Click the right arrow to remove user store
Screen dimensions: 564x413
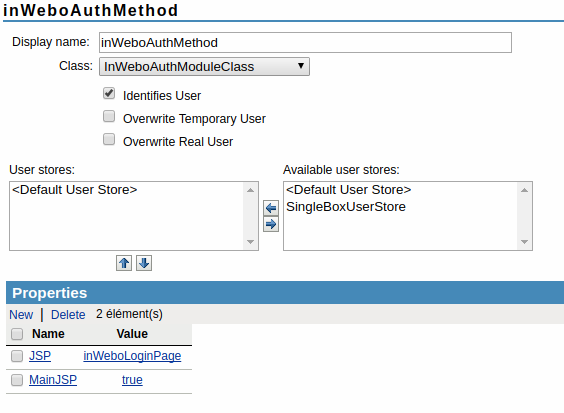(271, 224)
